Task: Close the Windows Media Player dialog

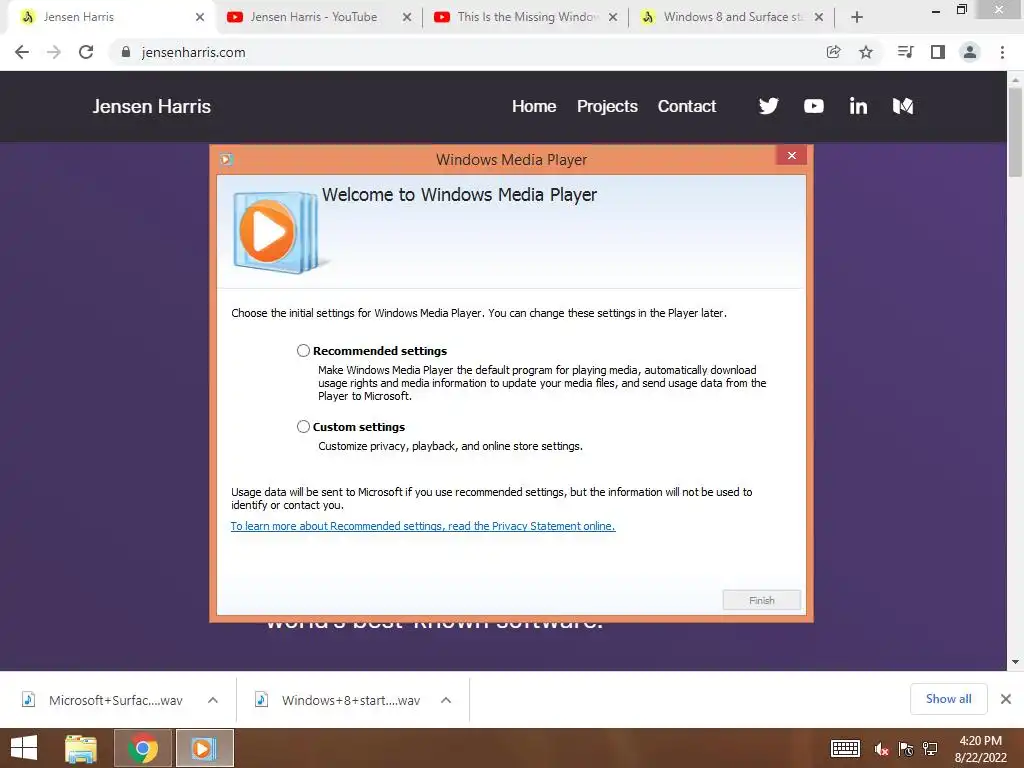Action: click(792, 155)
